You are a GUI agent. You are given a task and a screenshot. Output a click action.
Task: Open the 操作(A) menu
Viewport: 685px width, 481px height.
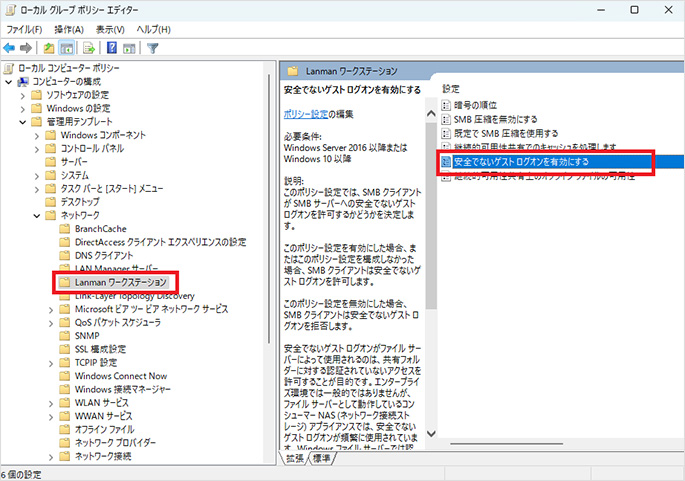pyautogui.click(x=70, y=28)
